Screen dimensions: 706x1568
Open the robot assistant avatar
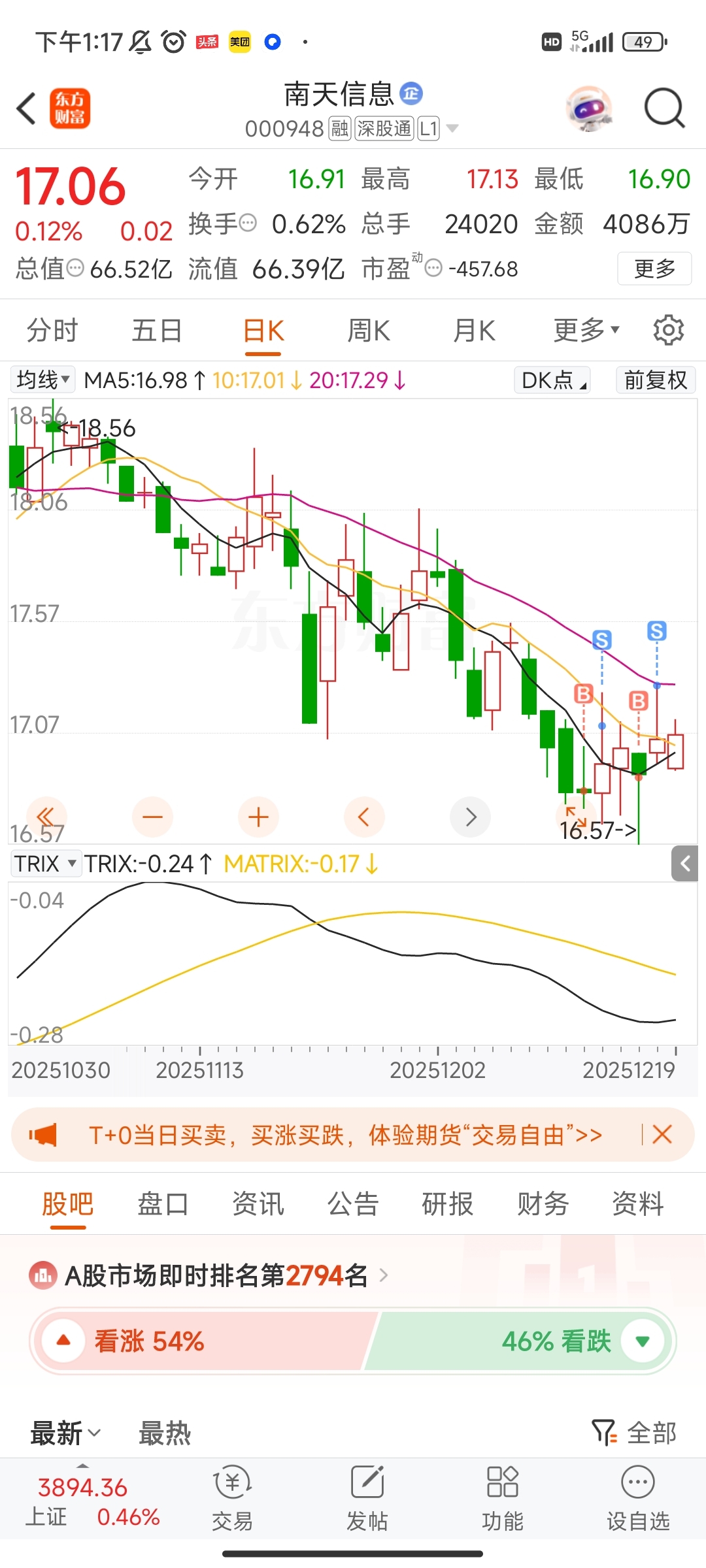[x=590, y=108]
